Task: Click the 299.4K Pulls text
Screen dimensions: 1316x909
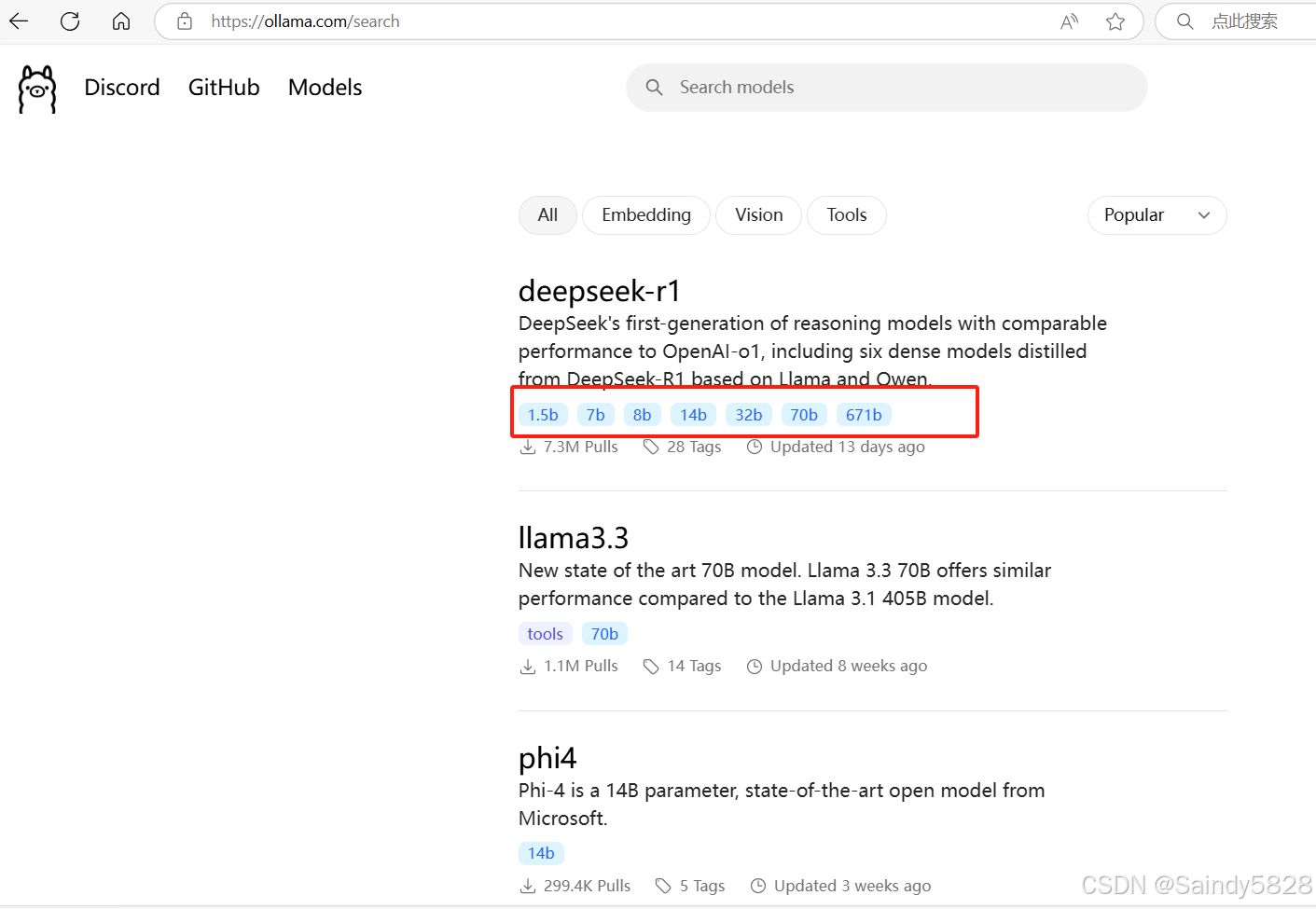Action: click(x=587, y=886)
